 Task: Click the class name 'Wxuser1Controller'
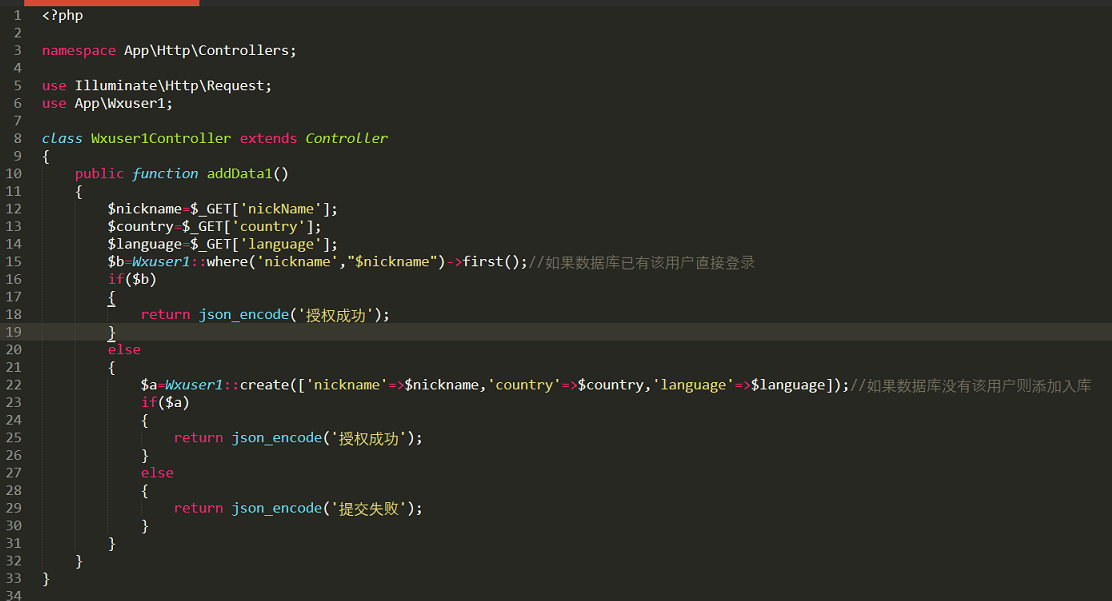(161, 138)
